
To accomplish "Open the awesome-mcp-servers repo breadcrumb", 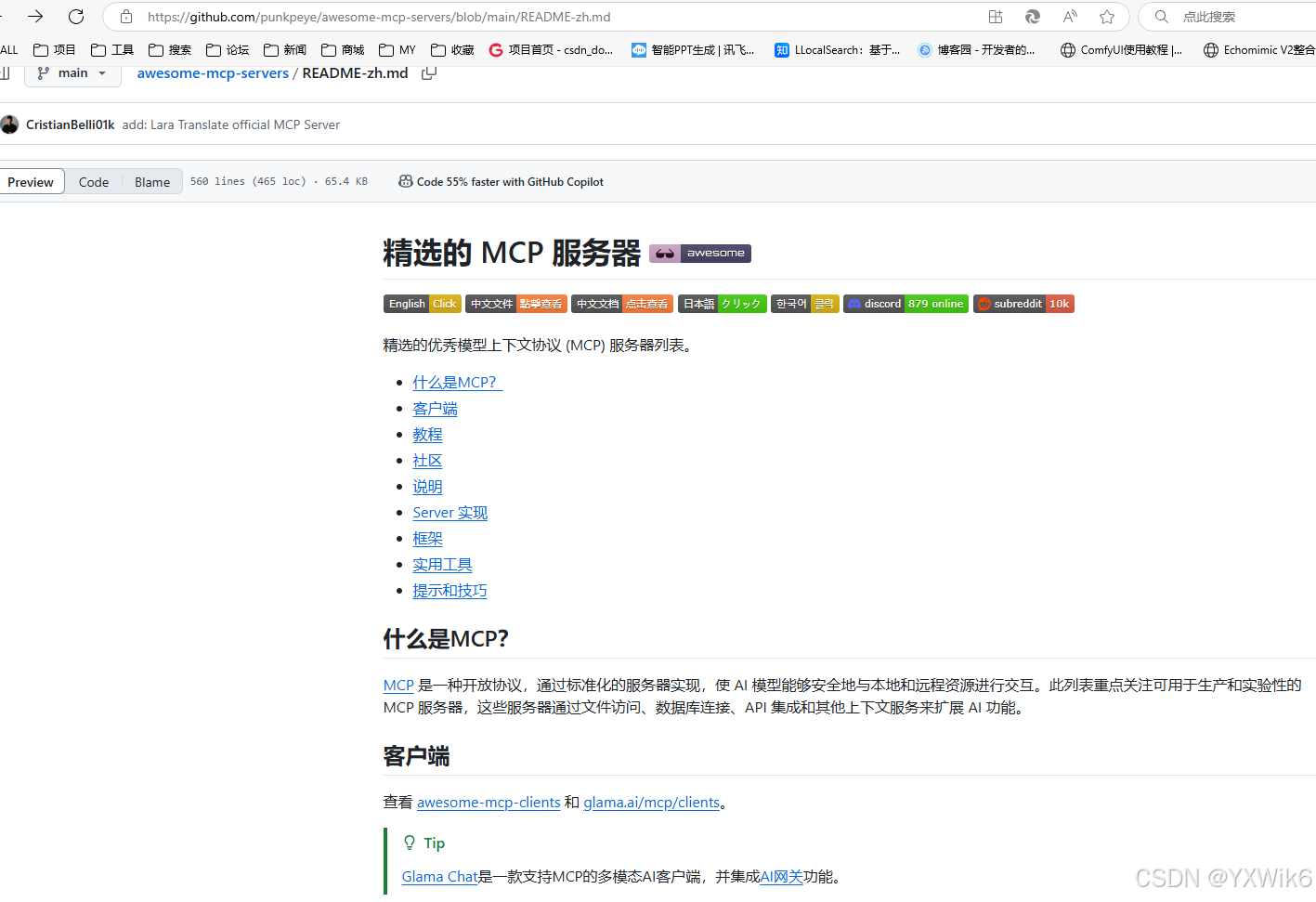I will coord(213,73).
